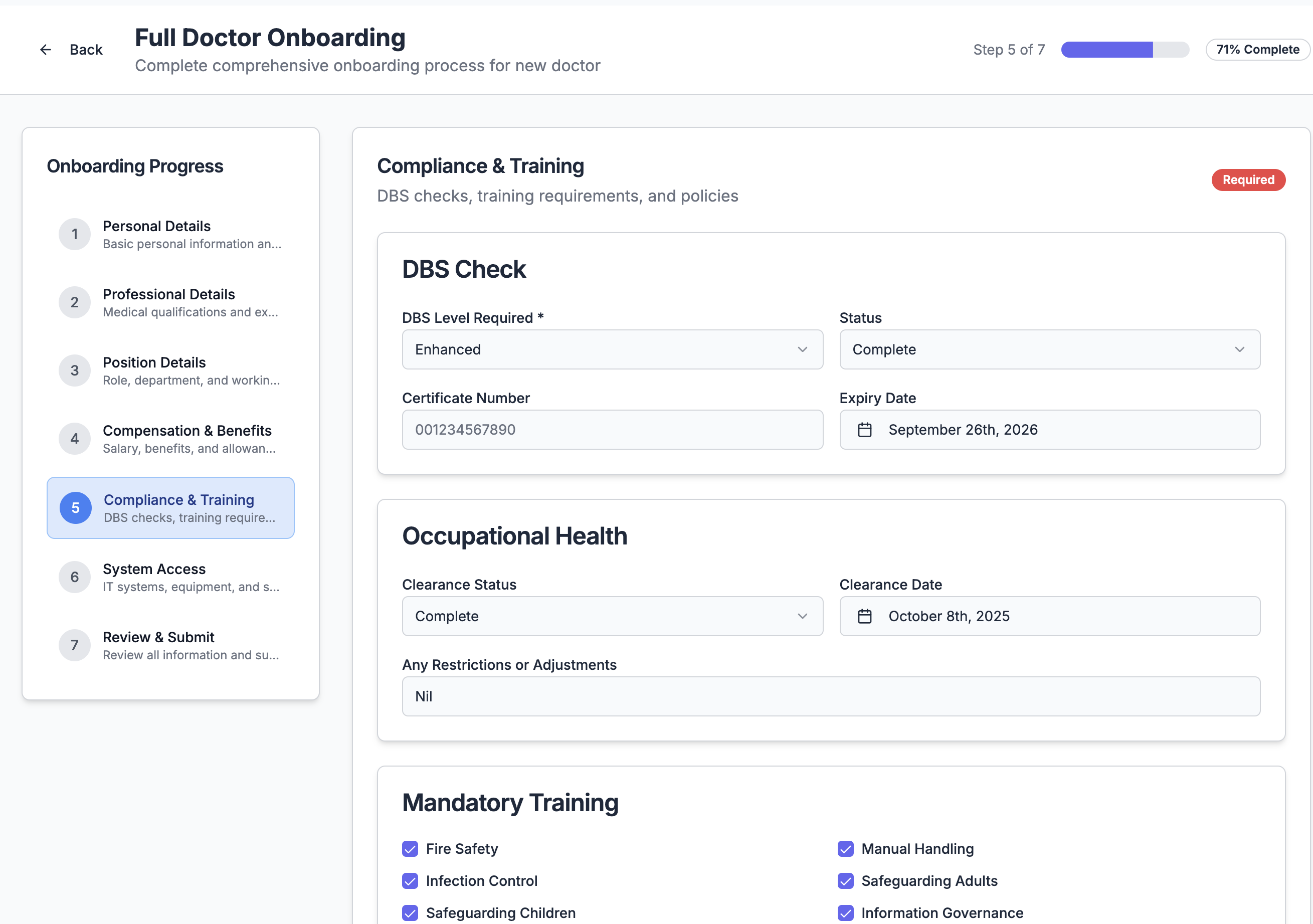
Task: Toggle the Manual Handling checkbox
Action: click(x=845, y=848)
